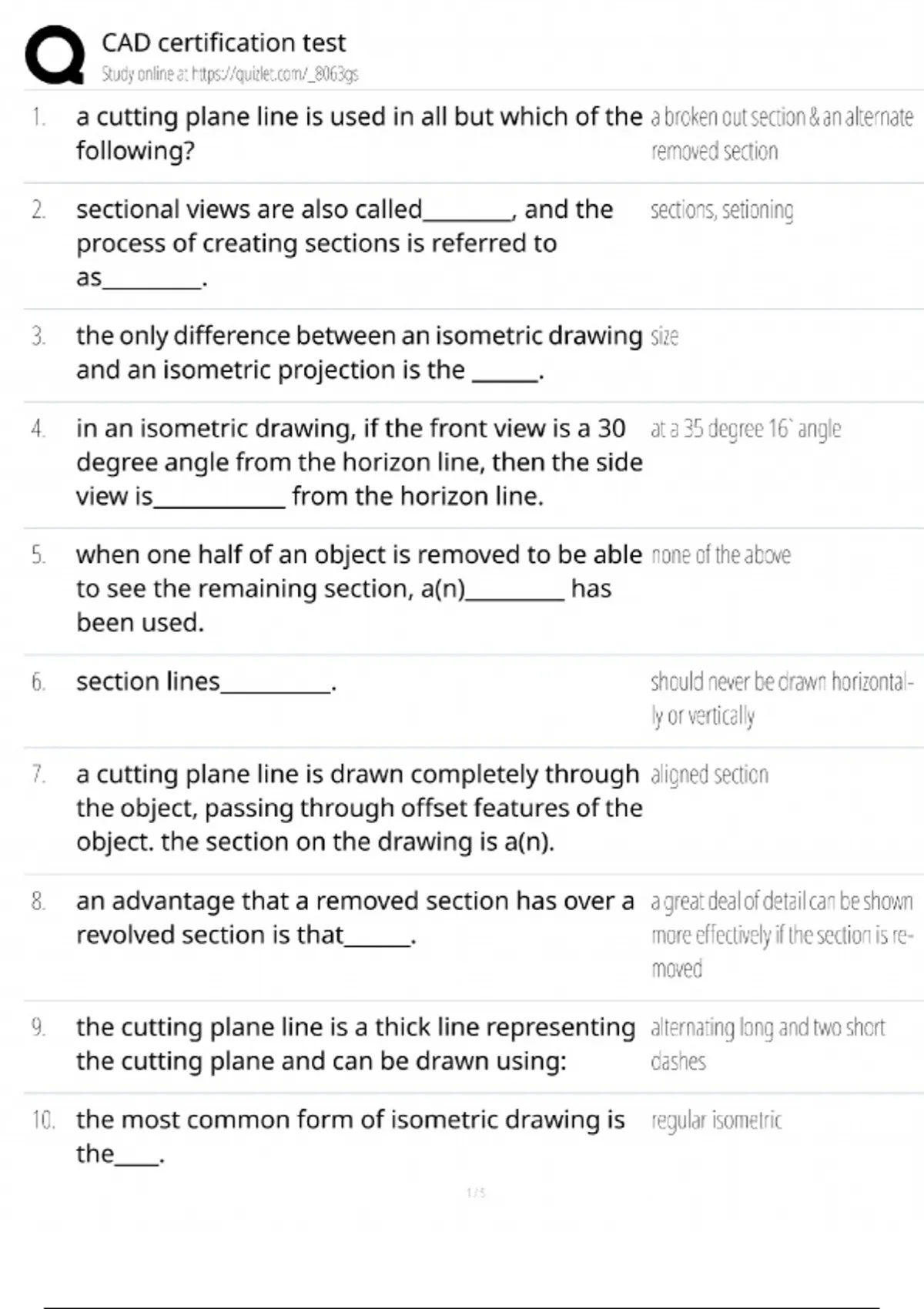Screen dimensions: 924x1309
Task: Select the "section lines" question 6 text
Action: point(206,682)
